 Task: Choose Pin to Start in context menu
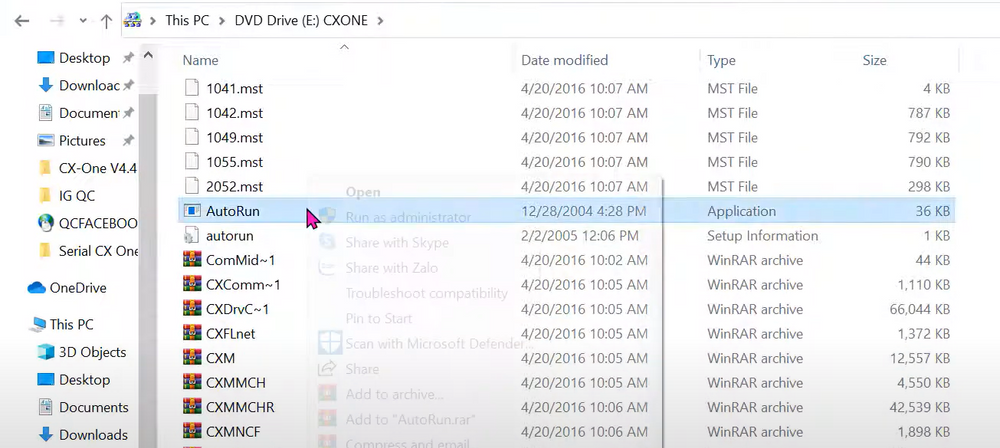click(x=379, y=318)
